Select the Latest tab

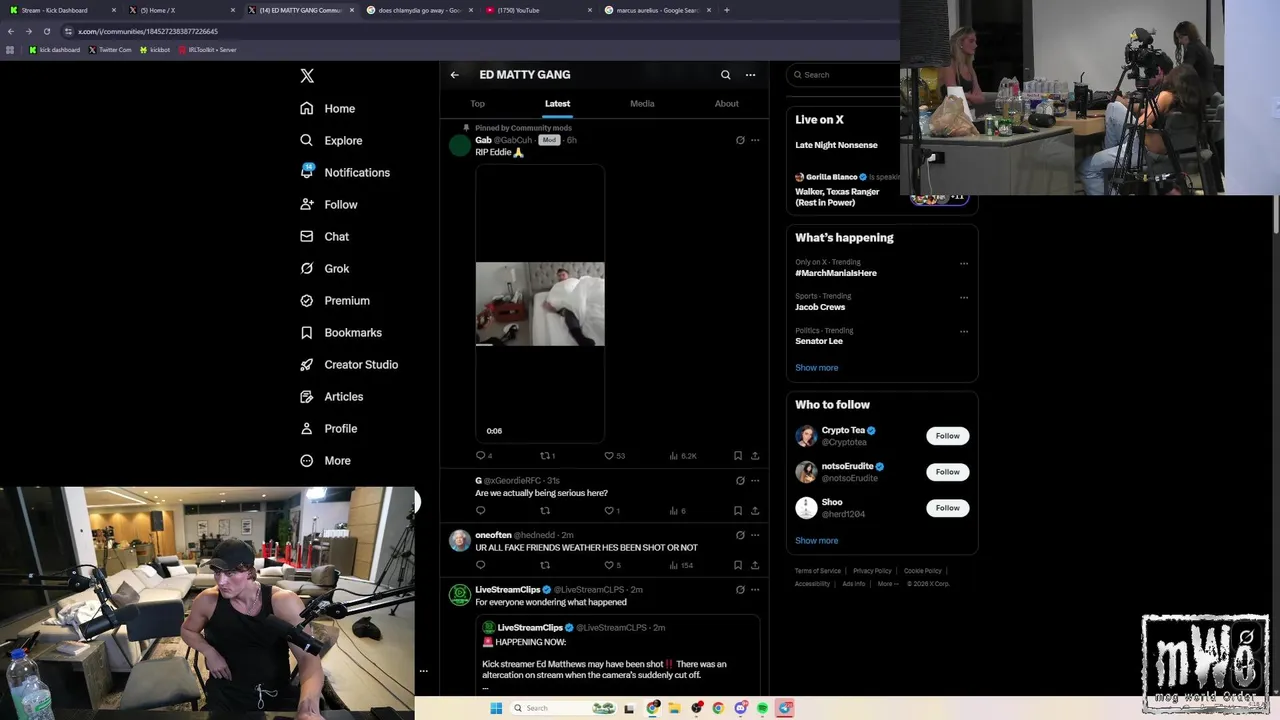coord(557,104)
